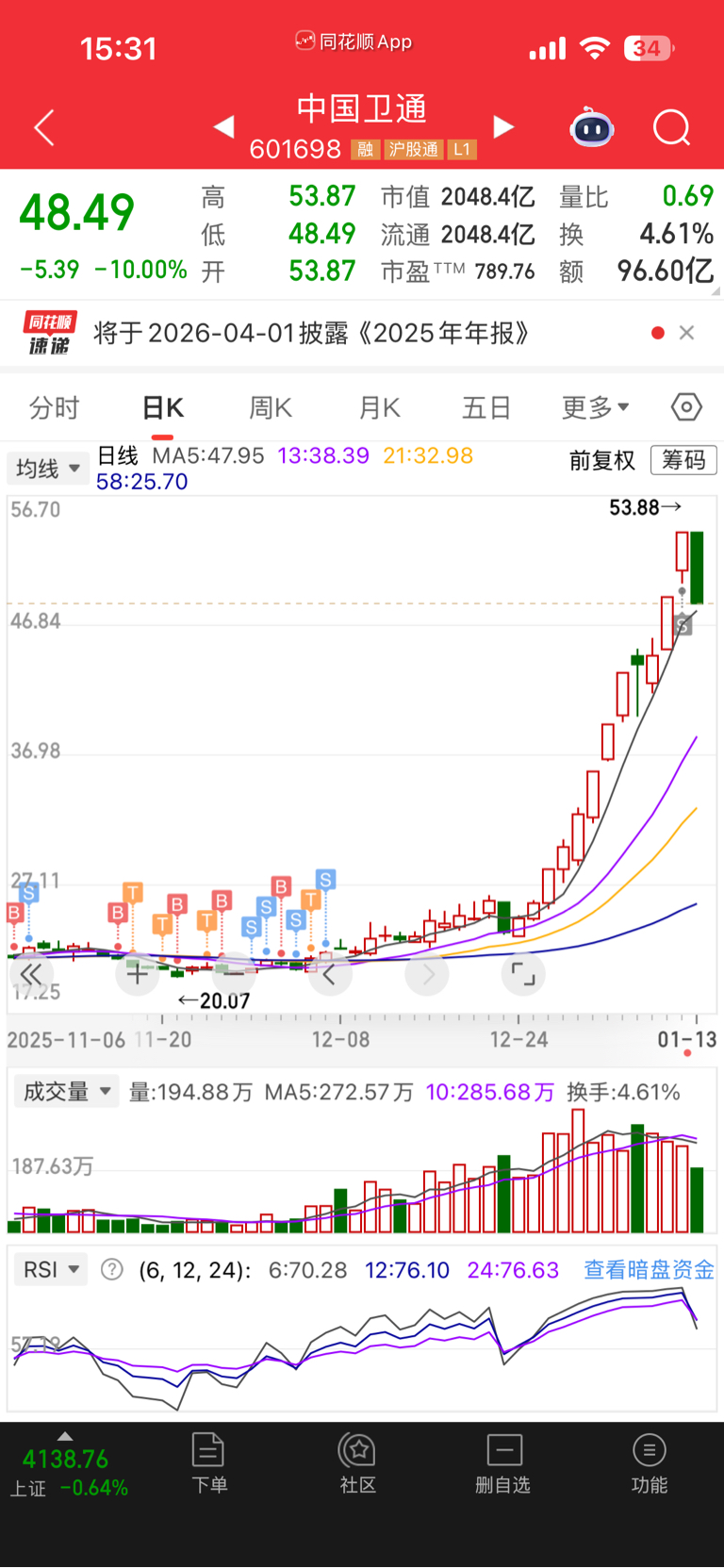This screenshot has width=724, height=1568.
Task: Tap the last green volume bar
Action: coord(697,1200)
